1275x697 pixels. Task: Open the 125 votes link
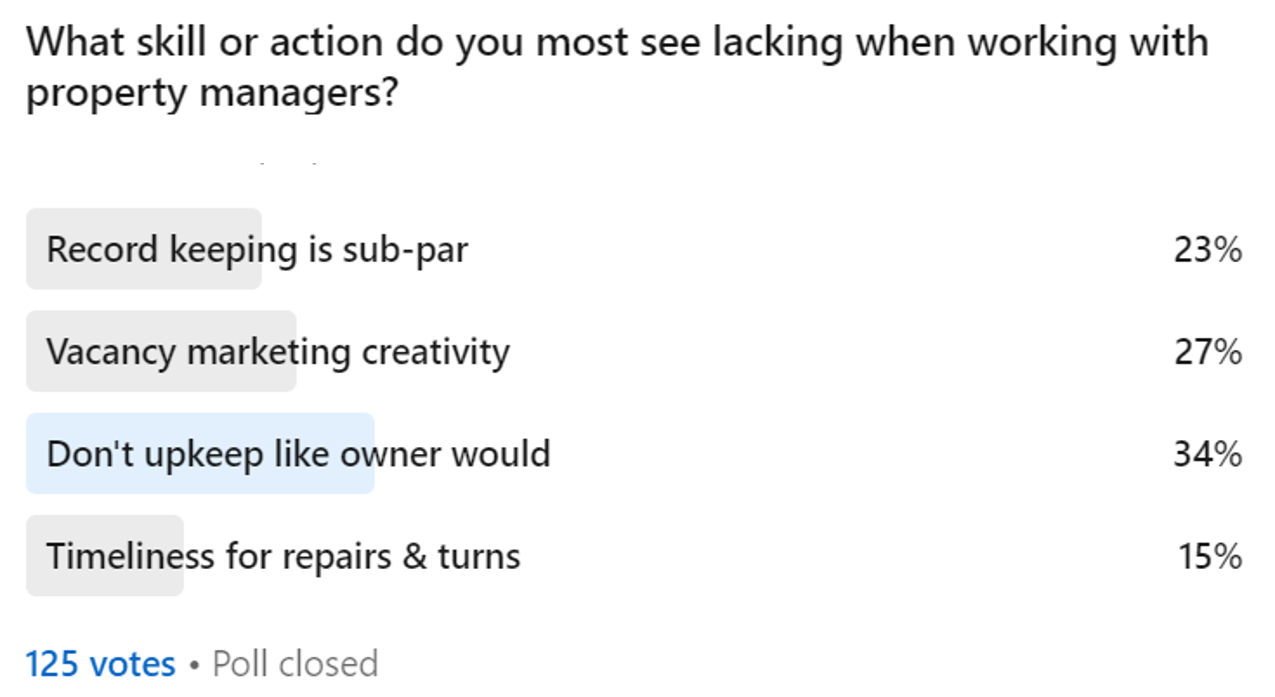pyautogui.click(x=100, y=664)
